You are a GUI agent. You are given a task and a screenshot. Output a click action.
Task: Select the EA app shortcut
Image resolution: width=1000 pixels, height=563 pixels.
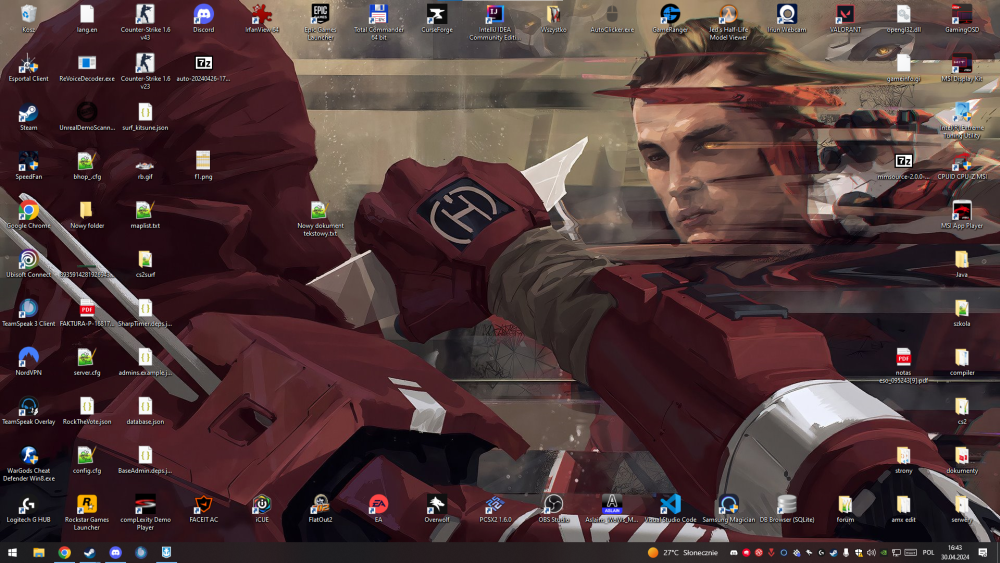(x=379, y=509)
